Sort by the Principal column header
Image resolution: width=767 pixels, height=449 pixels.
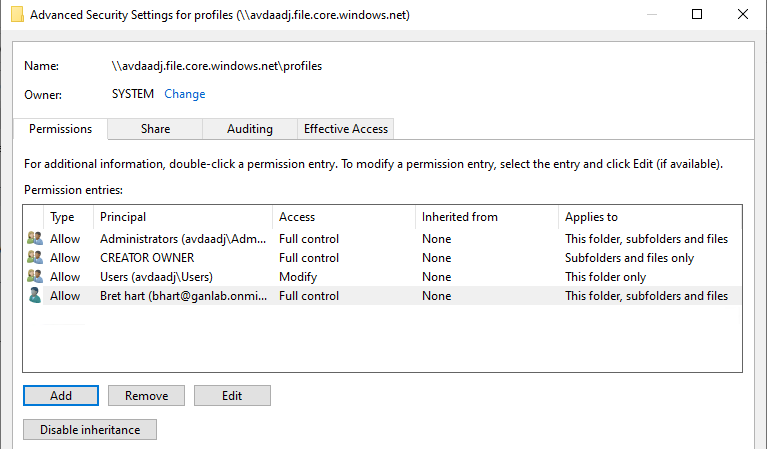pos(182,217)
